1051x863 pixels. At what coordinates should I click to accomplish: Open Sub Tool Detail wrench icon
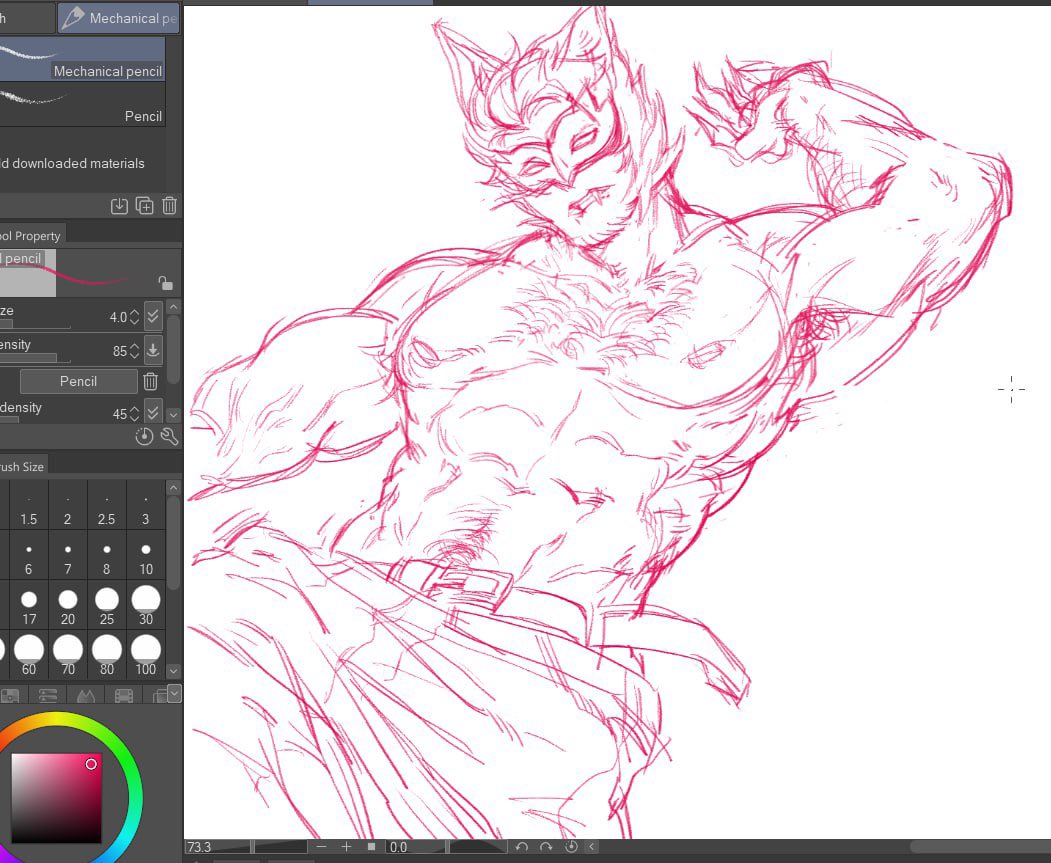[170, 437]
